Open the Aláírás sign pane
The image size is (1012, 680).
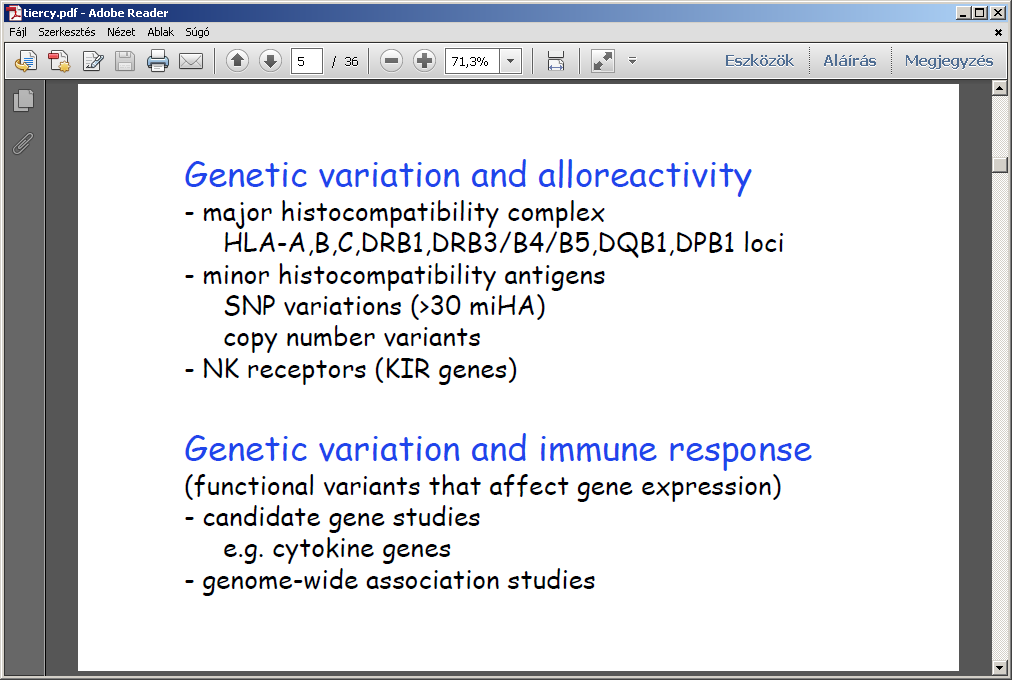point(849,61)
